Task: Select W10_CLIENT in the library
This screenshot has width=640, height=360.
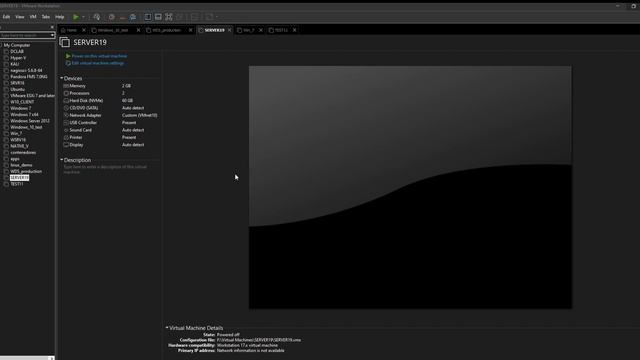Action: tap(22, 102)
